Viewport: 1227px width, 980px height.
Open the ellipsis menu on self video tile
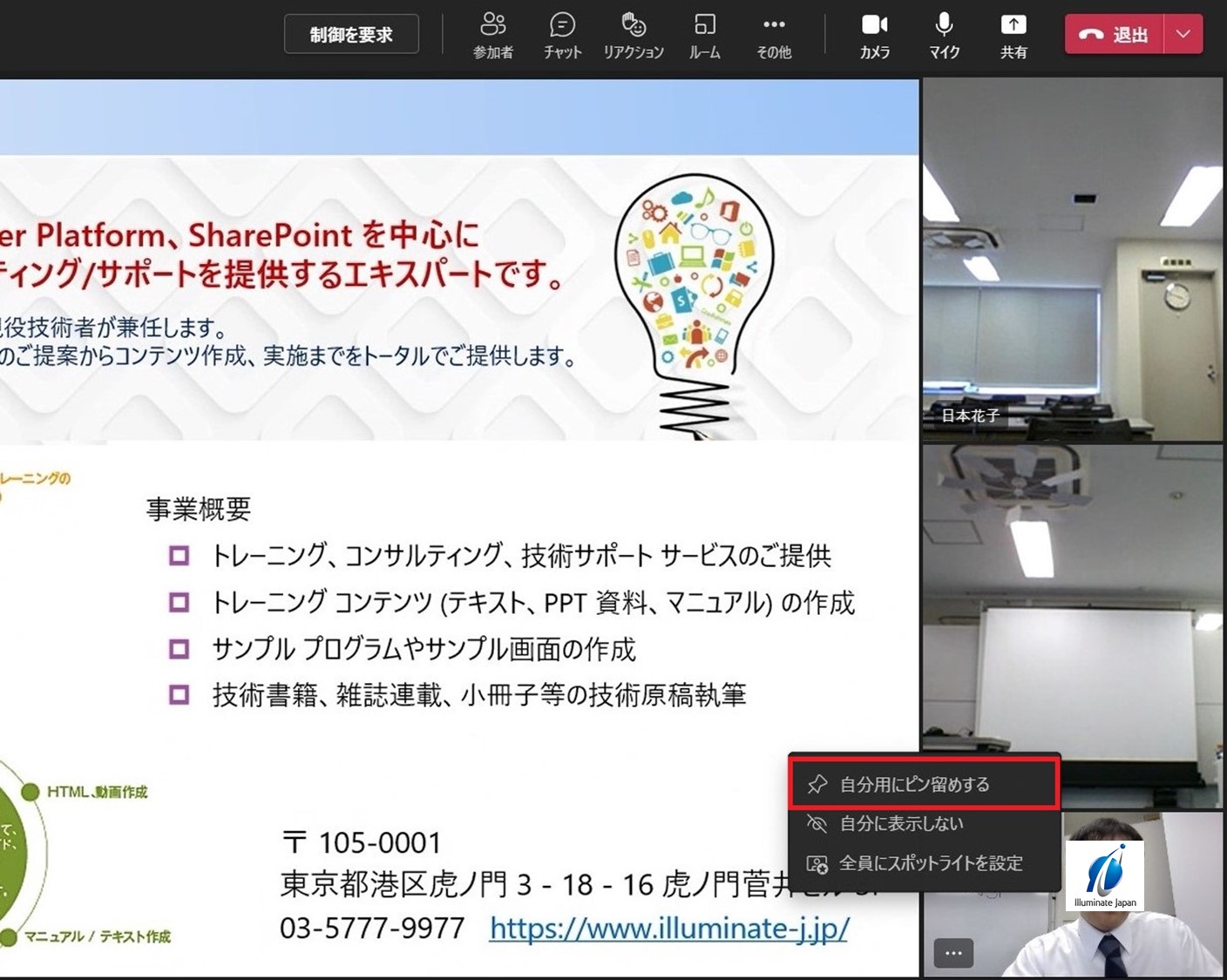(x=953, y=953)
